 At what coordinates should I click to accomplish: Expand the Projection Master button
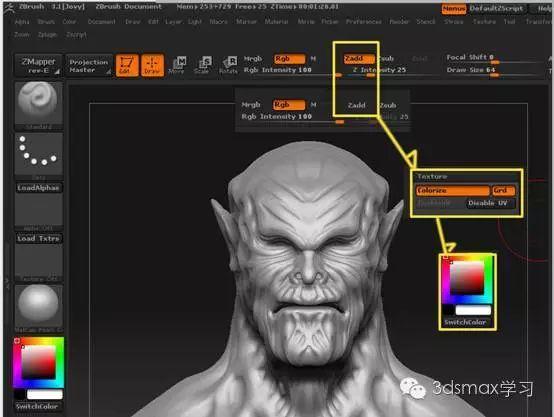[89, 65]
